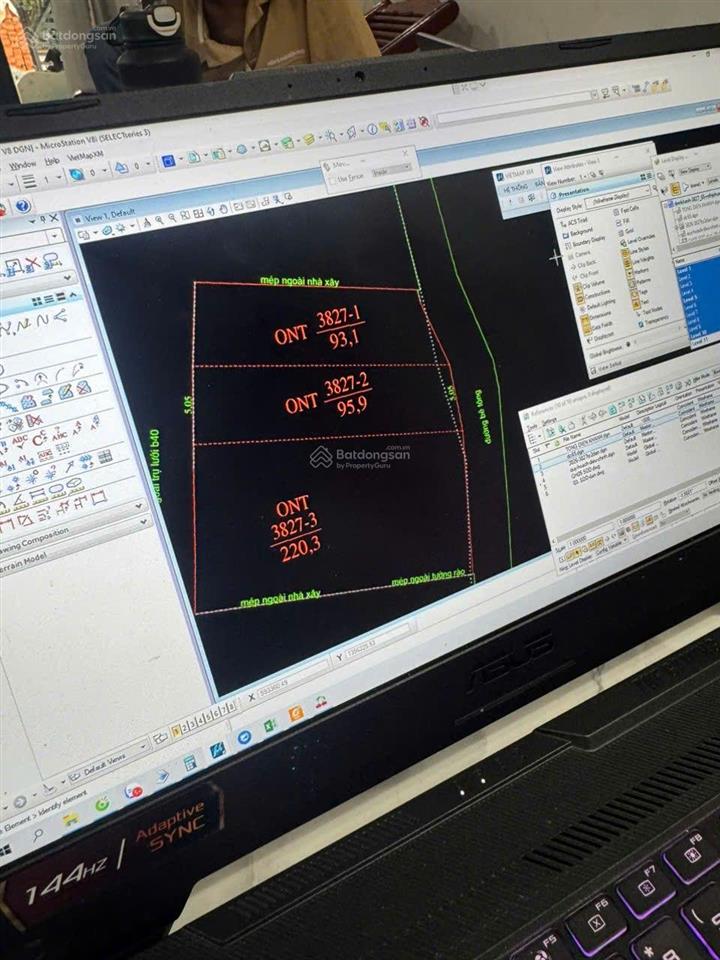Click Zoom In magnifier in View 1 toolbar

click(159, 220)
